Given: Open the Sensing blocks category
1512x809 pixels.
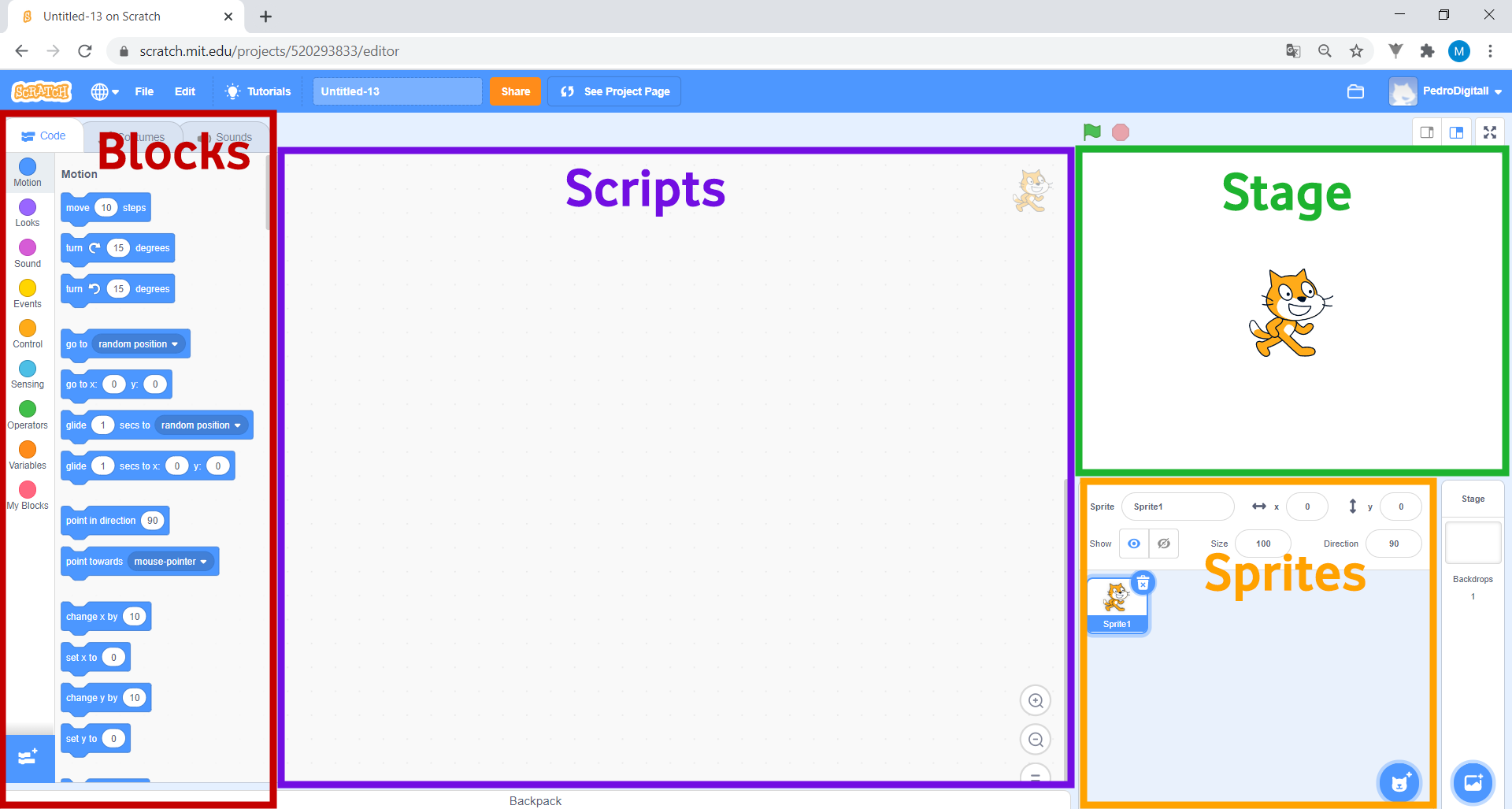Looking at the screenshot, I should (x=28, y=374).
